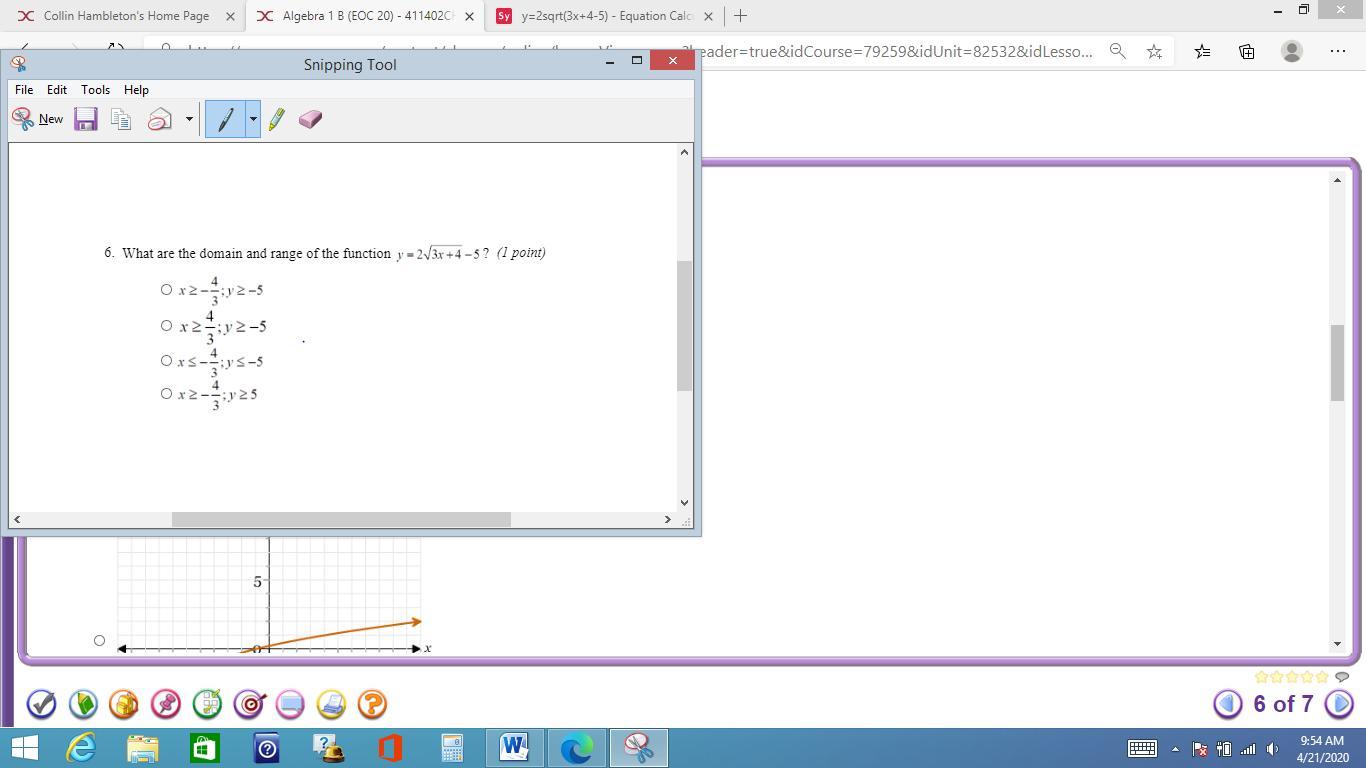Save the snip with the floppy icon

point(86,119)
